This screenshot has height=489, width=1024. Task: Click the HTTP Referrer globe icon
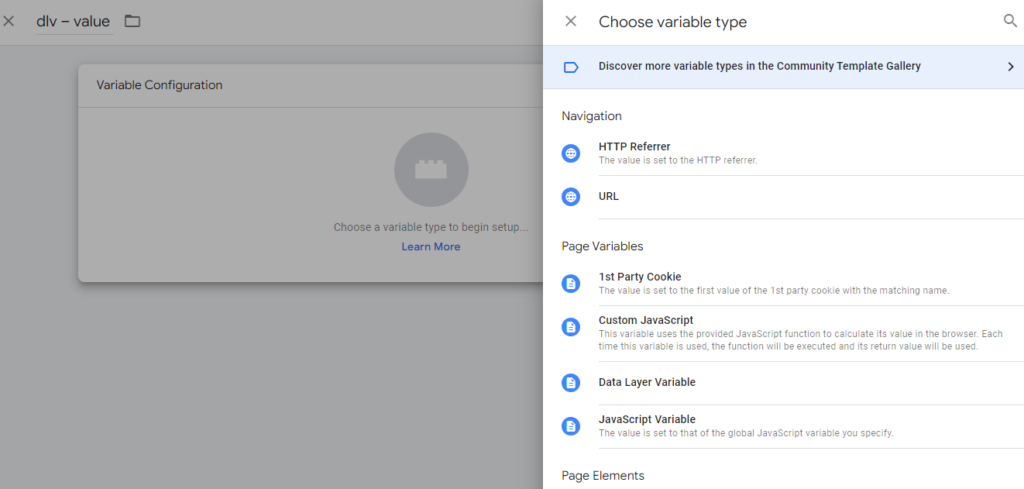tap(571, 153)
